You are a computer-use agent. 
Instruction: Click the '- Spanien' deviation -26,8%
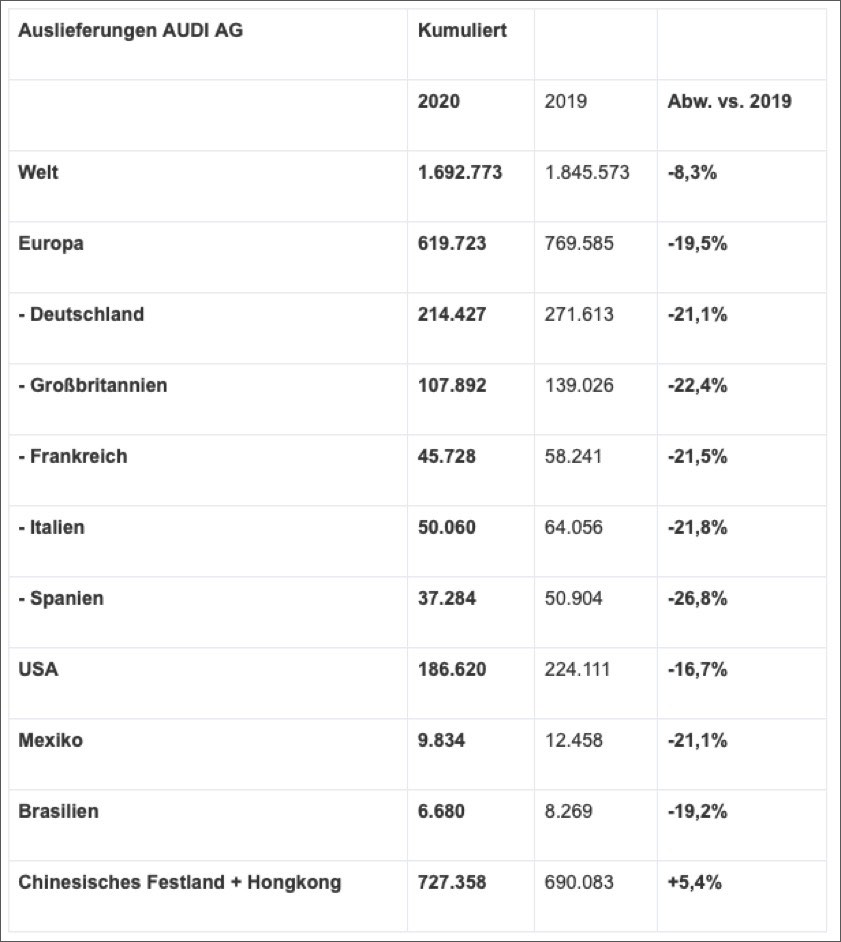pyautogui.click(x=697, y=598)
